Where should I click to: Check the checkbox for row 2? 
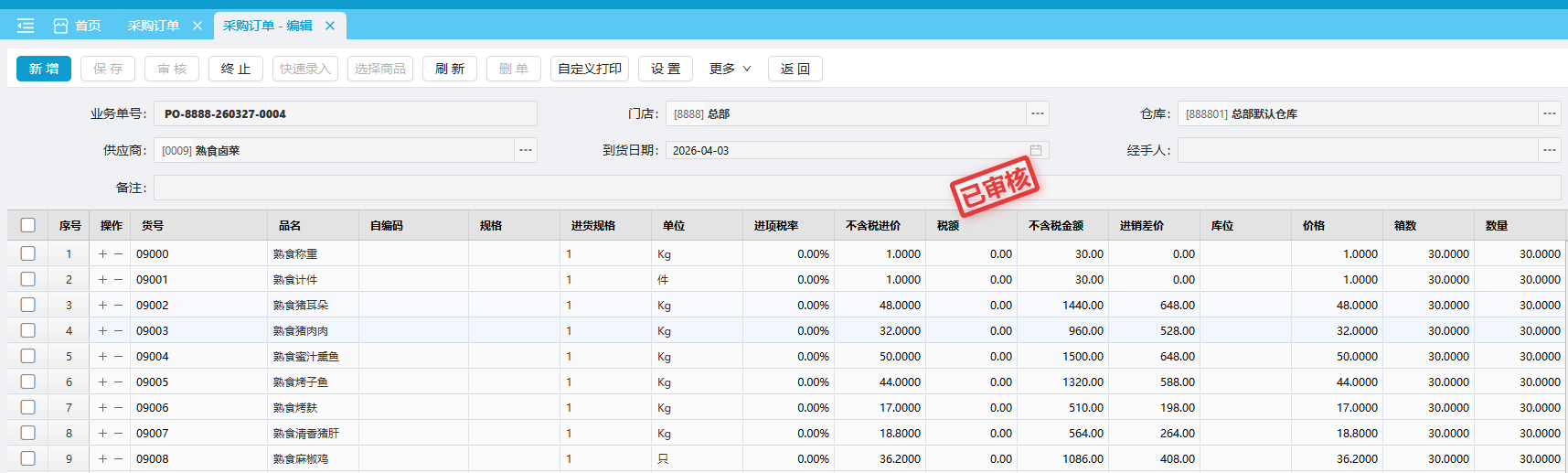[x=28, y=279]
